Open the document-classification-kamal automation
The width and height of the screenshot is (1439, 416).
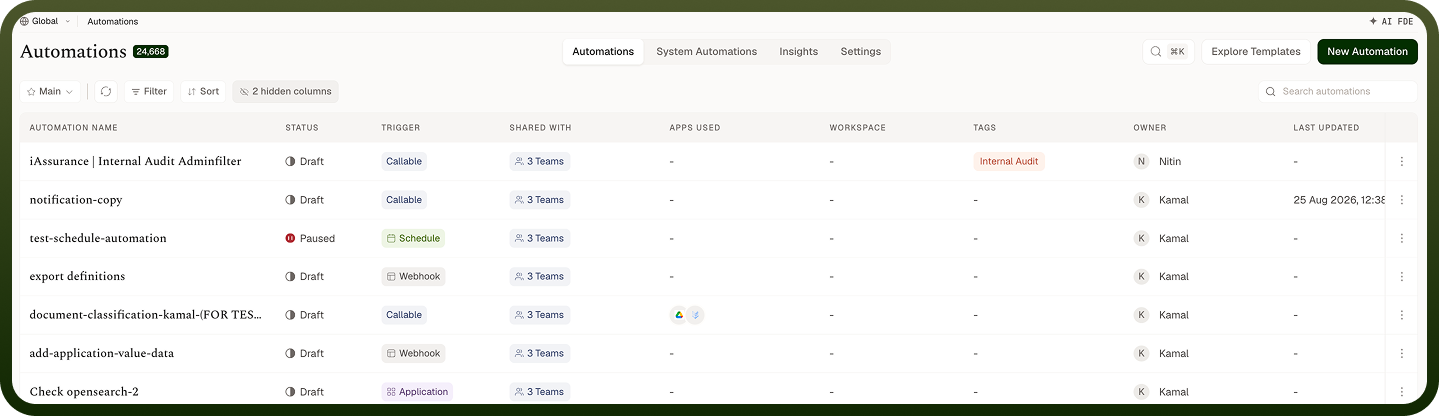[146, 315]
